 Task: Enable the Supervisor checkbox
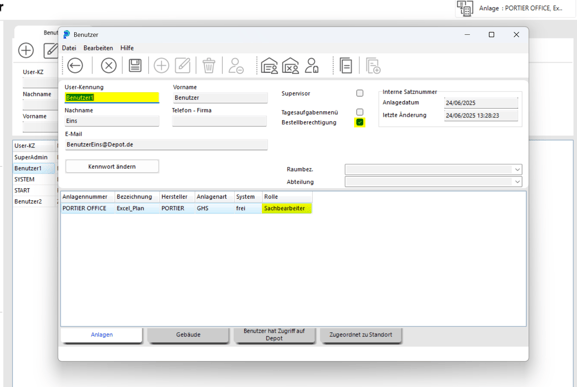pos(360,93)
